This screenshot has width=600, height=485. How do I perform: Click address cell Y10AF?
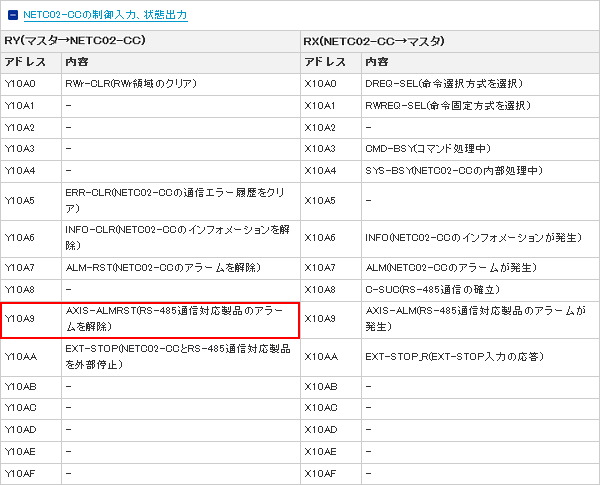click(31, 473)
